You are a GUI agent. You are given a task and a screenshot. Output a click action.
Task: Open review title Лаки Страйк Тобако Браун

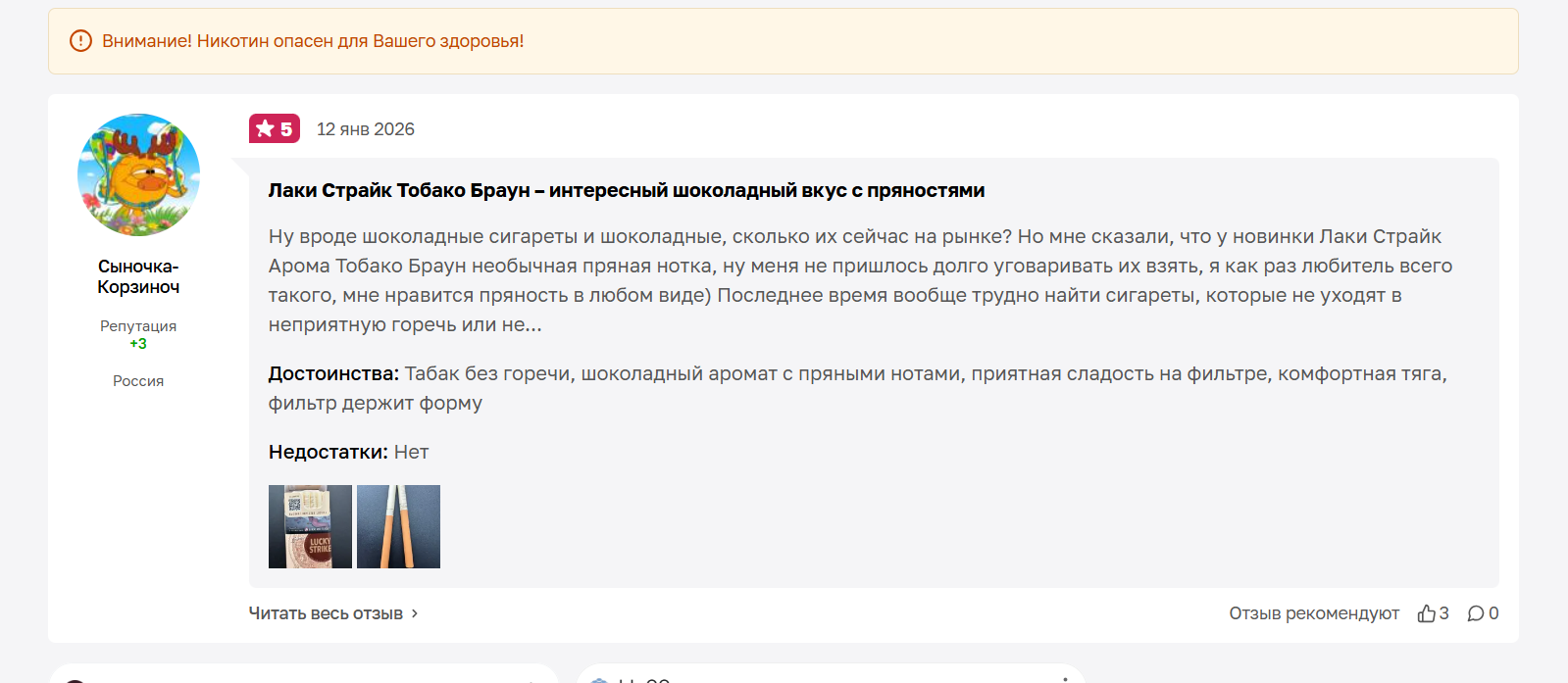(627, 190)
